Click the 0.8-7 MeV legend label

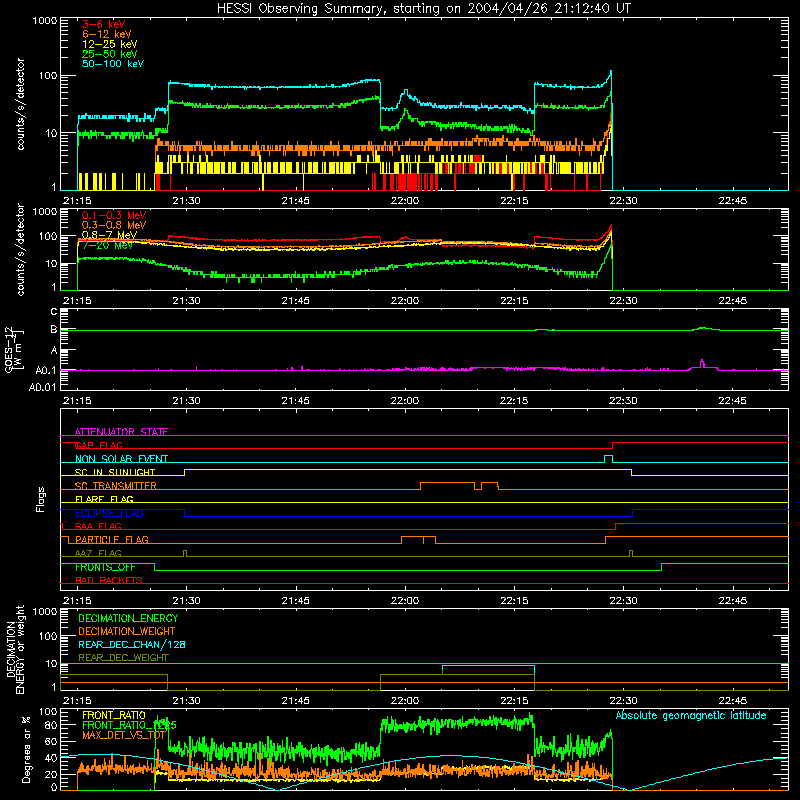click(109, 235)
